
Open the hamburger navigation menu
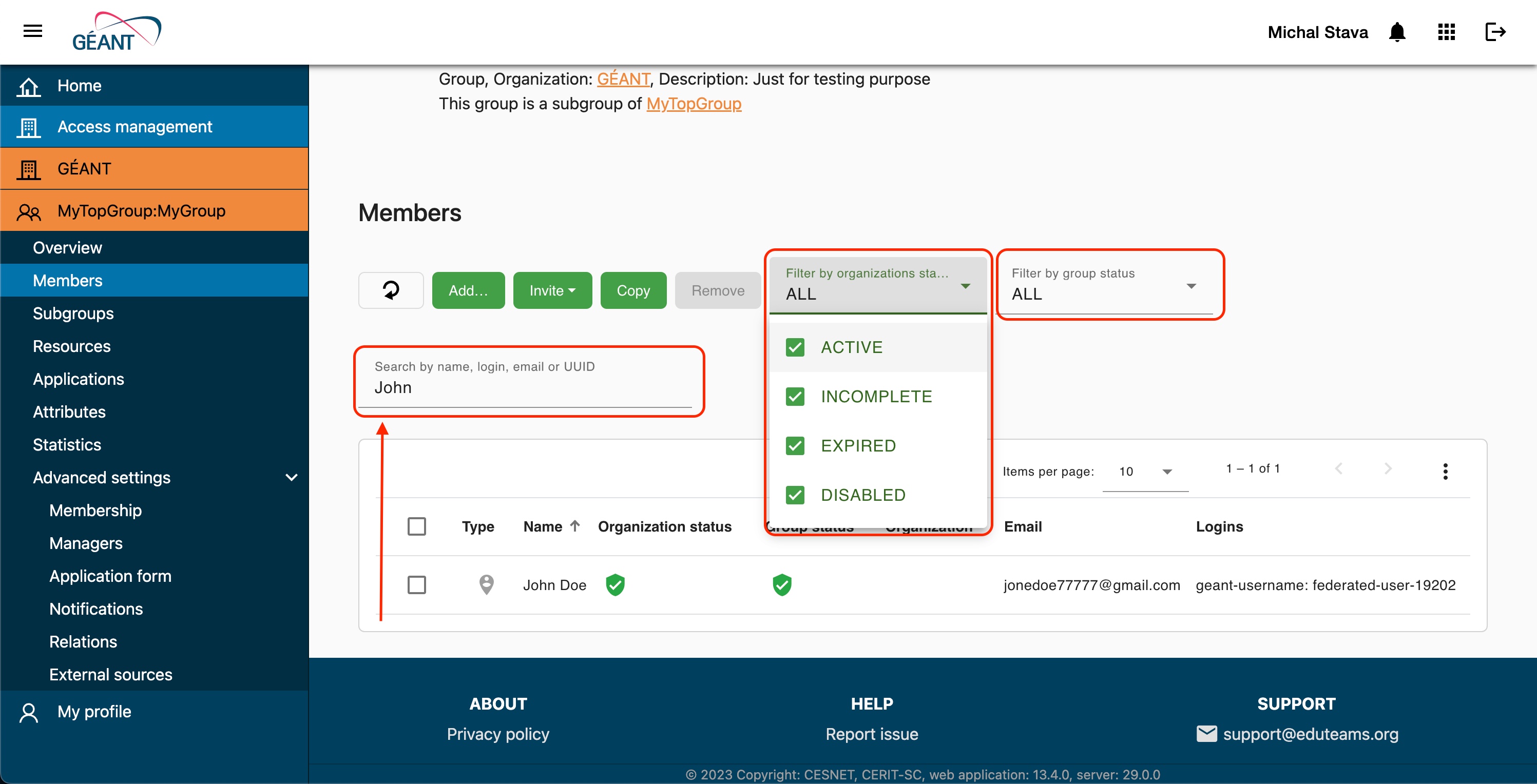tap(33, 31)
